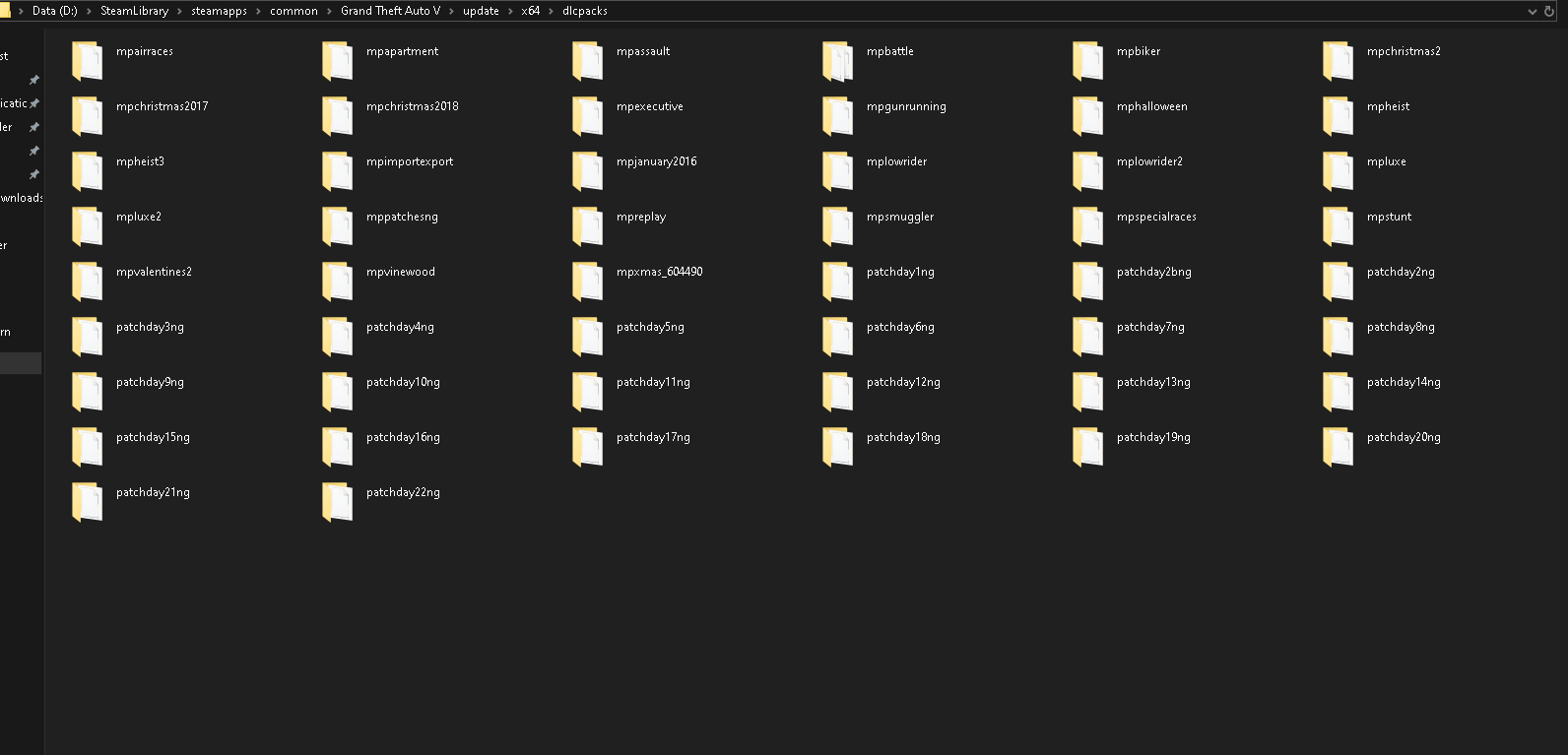The width and height of the screenshot is (1568, 755).
Task: Click the mpchristmas2018 folder name
Action: (x=413, y=106)
